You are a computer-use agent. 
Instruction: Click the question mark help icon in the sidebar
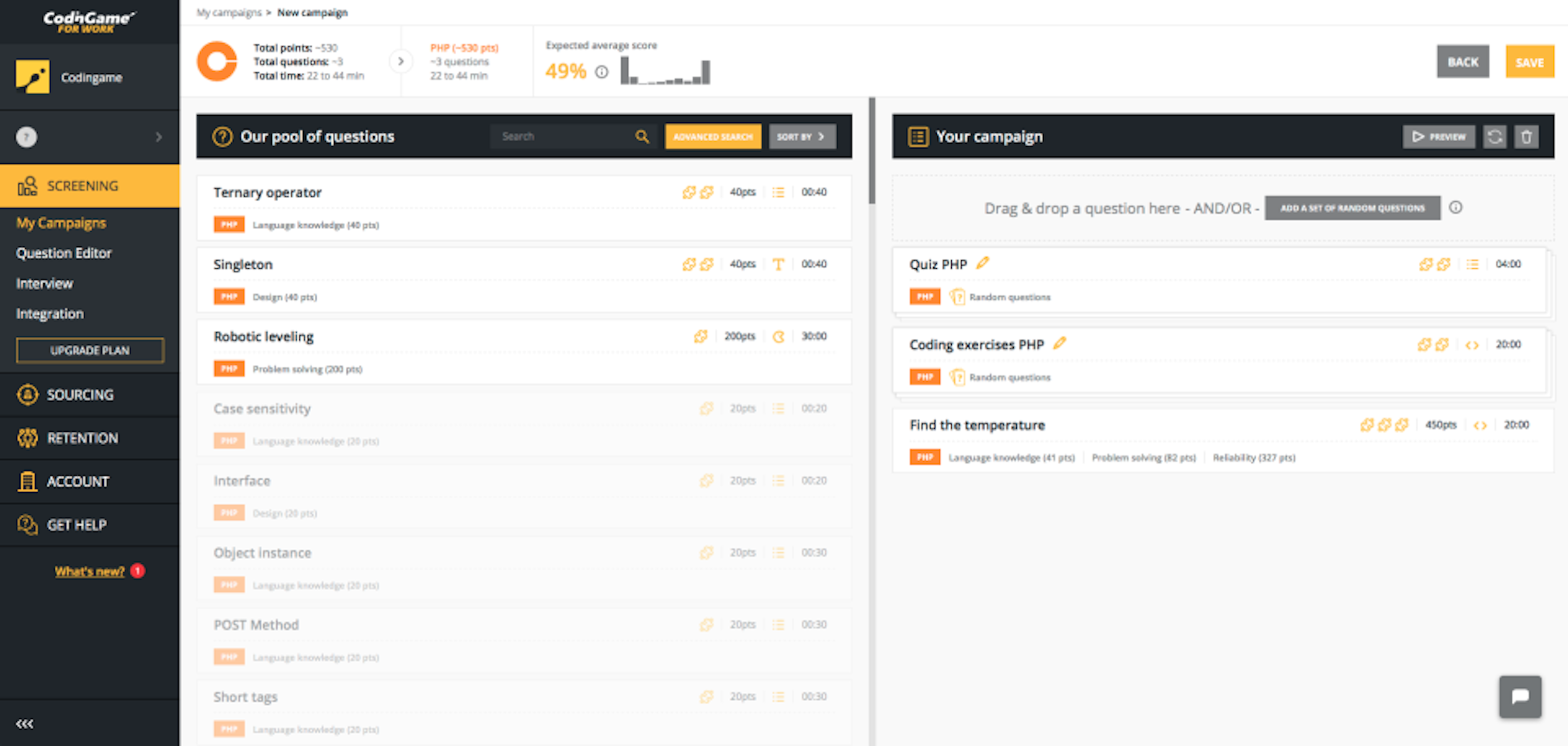pyautogui.click(x=26, y=137)
